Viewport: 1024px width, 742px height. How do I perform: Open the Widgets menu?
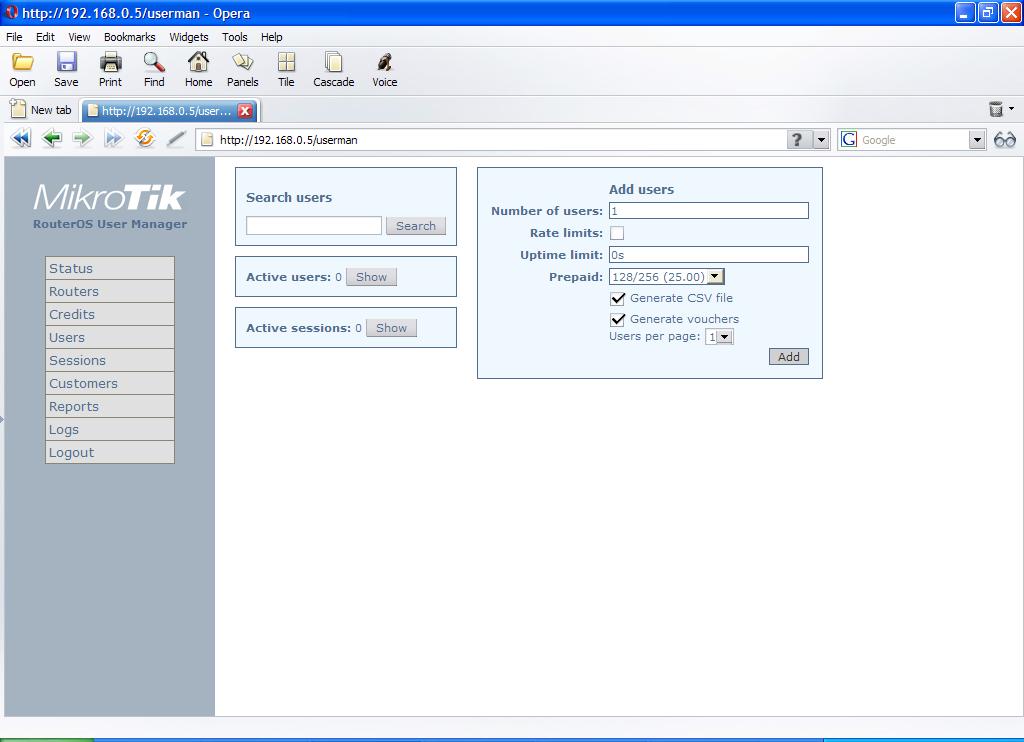coord(189,37)
